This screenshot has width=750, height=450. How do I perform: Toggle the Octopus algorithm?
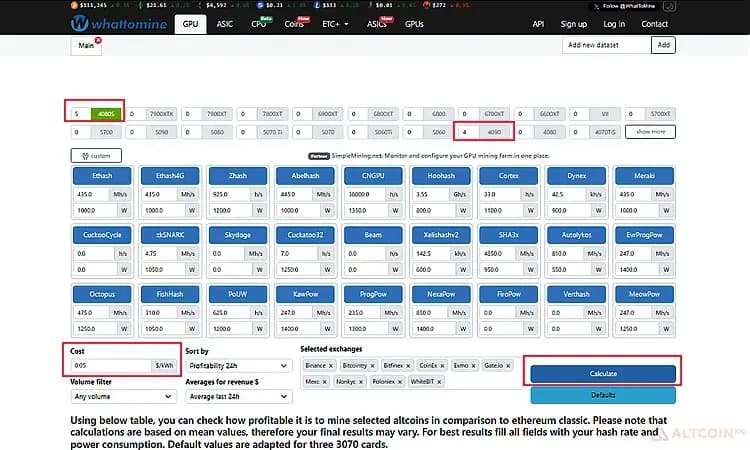point(102,294)
